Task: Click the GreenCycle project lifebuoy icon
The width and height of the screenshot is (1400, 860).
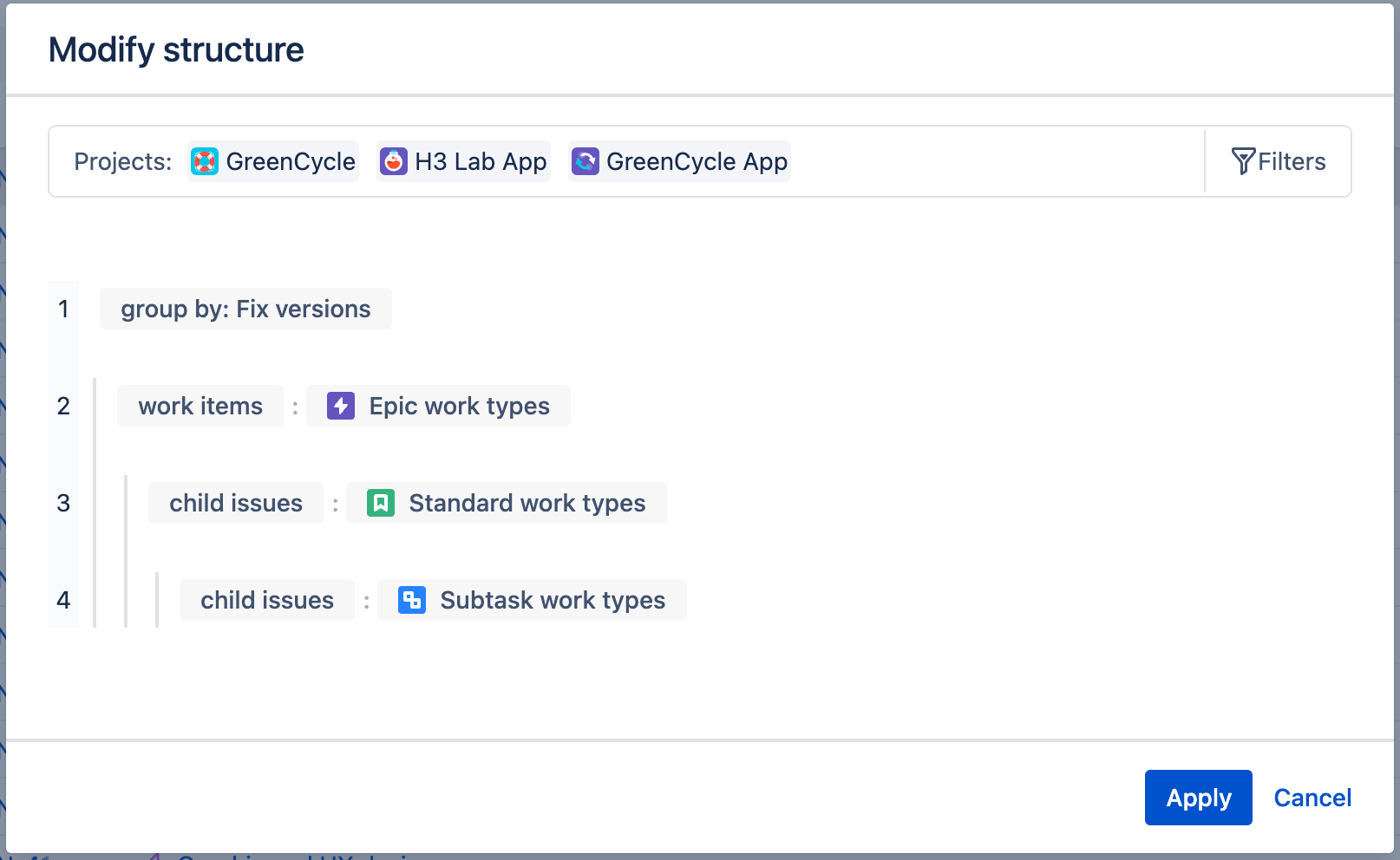Action: 205,161
